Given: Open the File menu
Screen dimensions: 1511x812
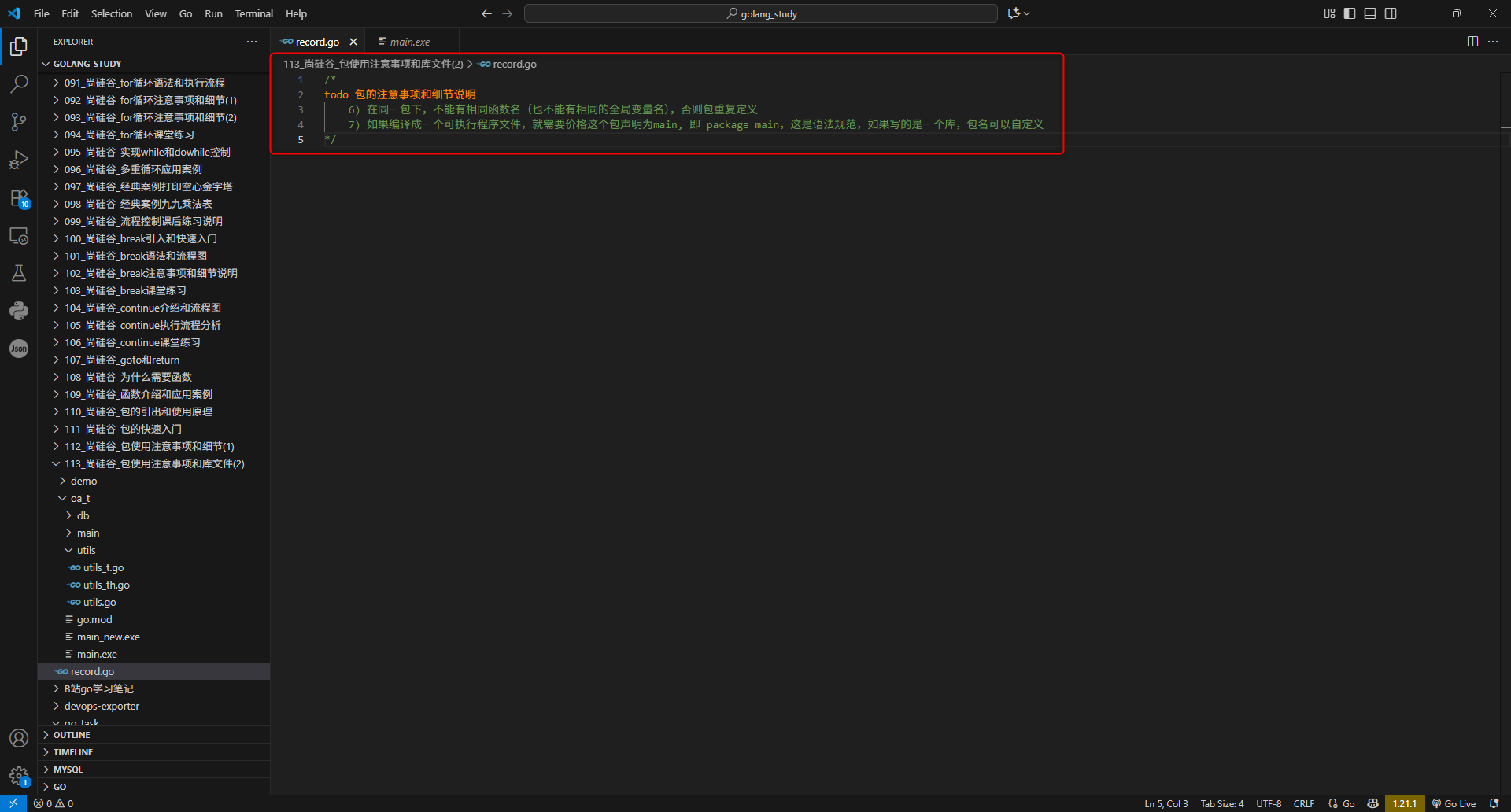Looking at the screenshot, I should click(42, 13).
